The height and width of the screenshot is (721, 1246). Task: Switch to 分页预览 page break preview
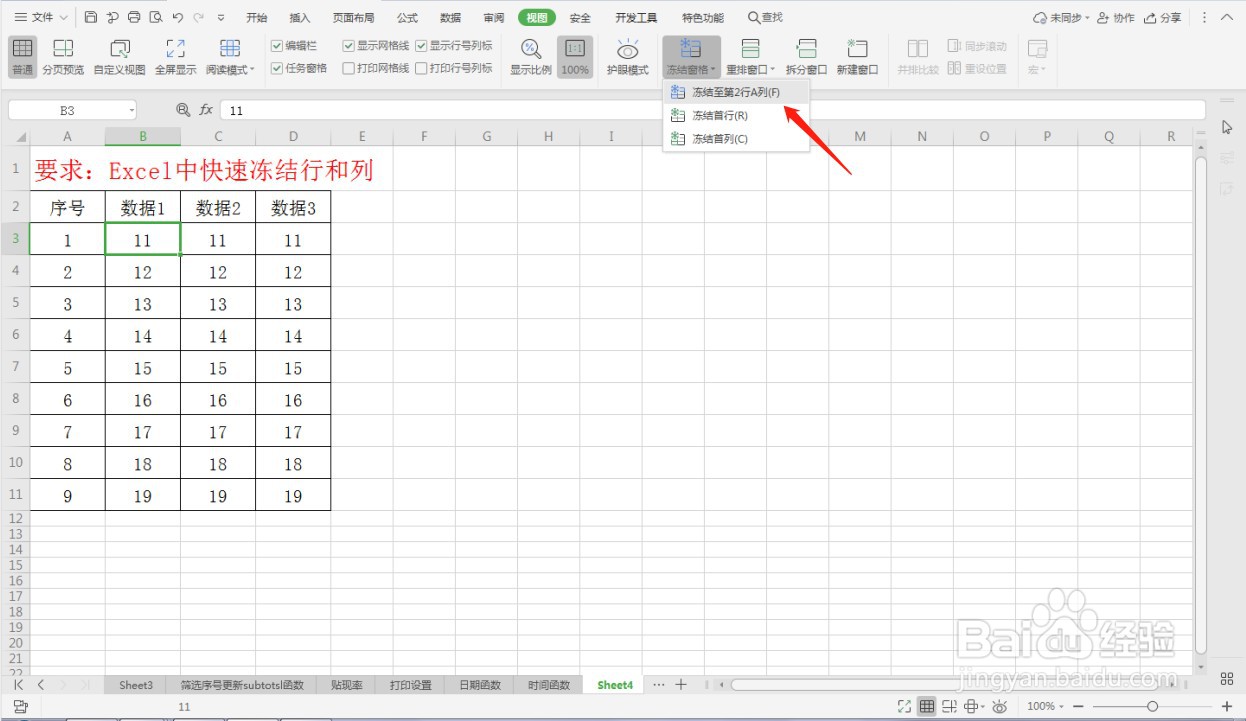(x=63, y=57)
